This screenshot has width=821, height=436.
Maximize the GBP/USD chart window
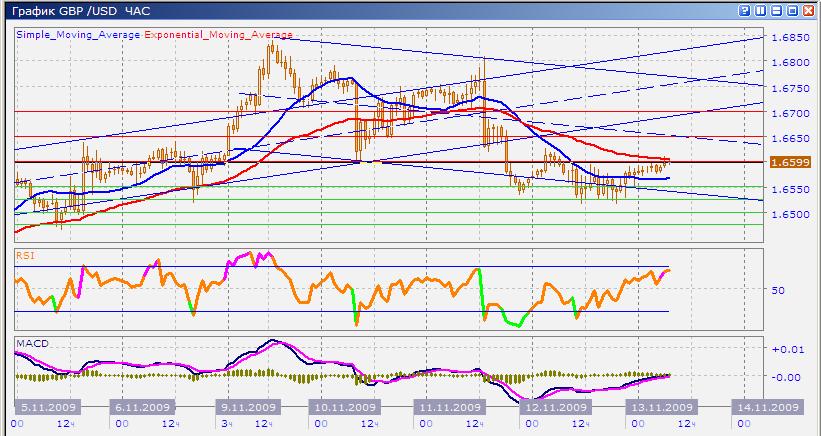792,10
